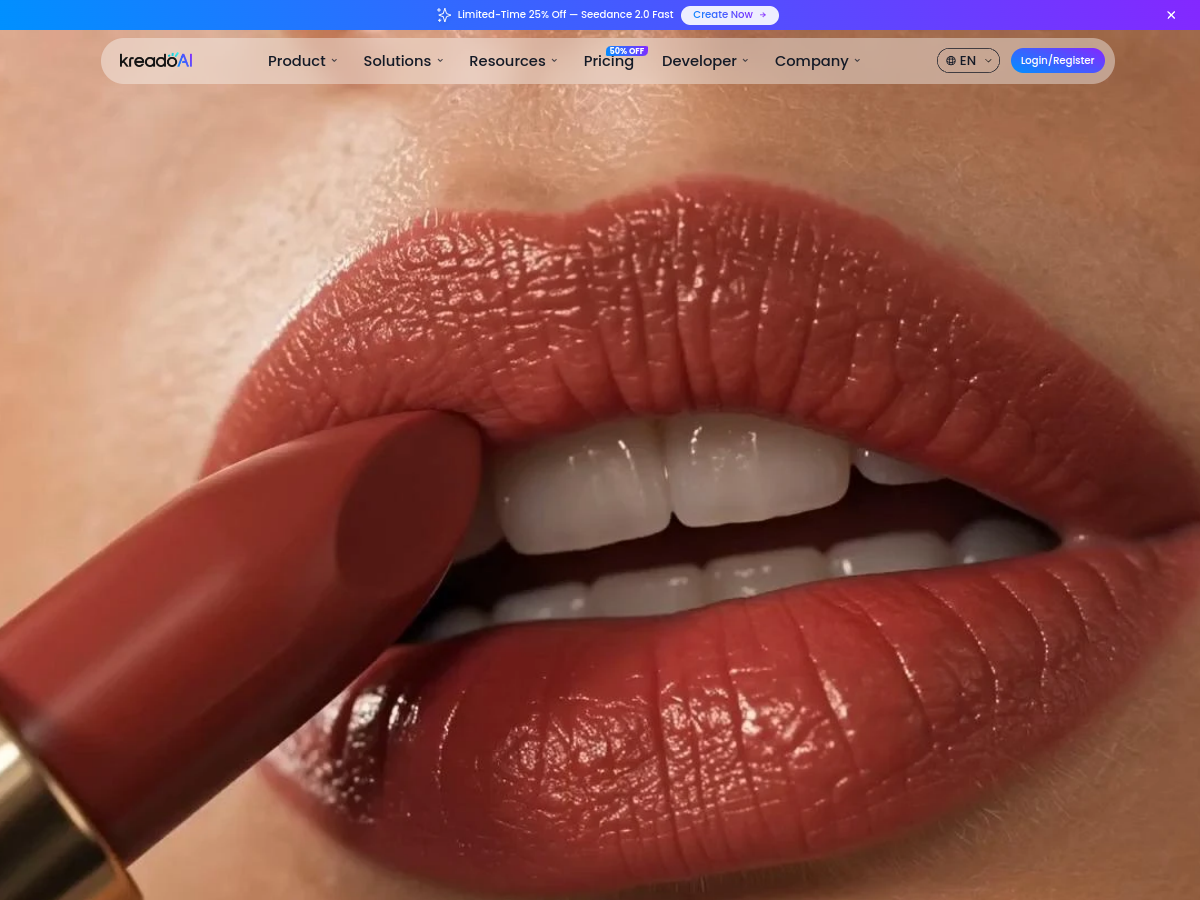Expand the Solutions menu chevron

point(440,61)
